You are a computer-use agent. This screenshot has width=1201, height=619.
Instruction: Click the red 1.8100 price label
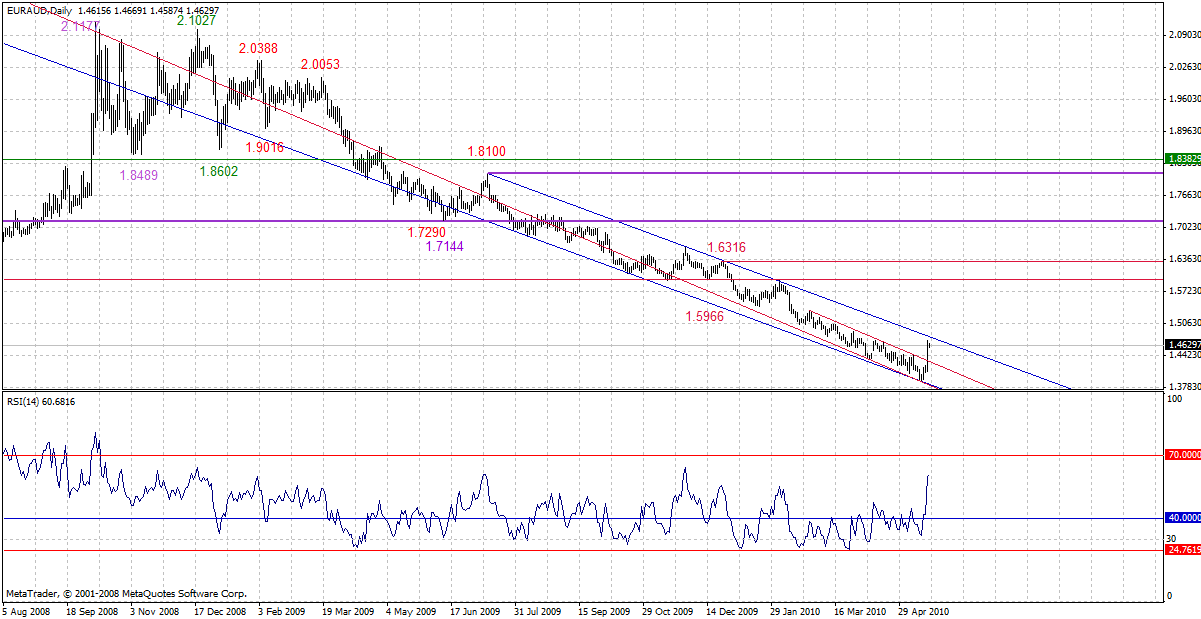(487, 151)
